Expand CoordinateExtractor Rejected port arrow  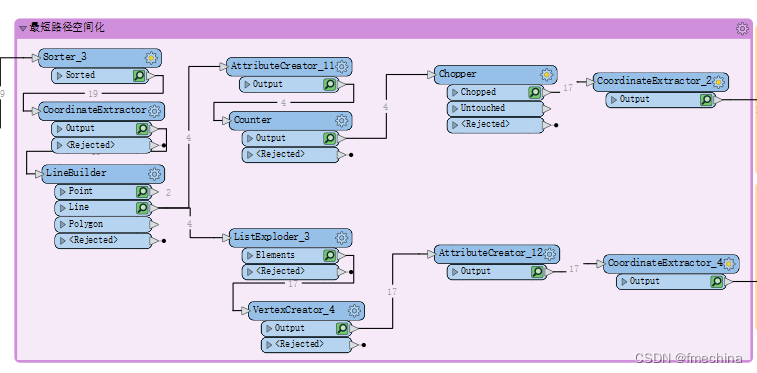pos(60,145)
